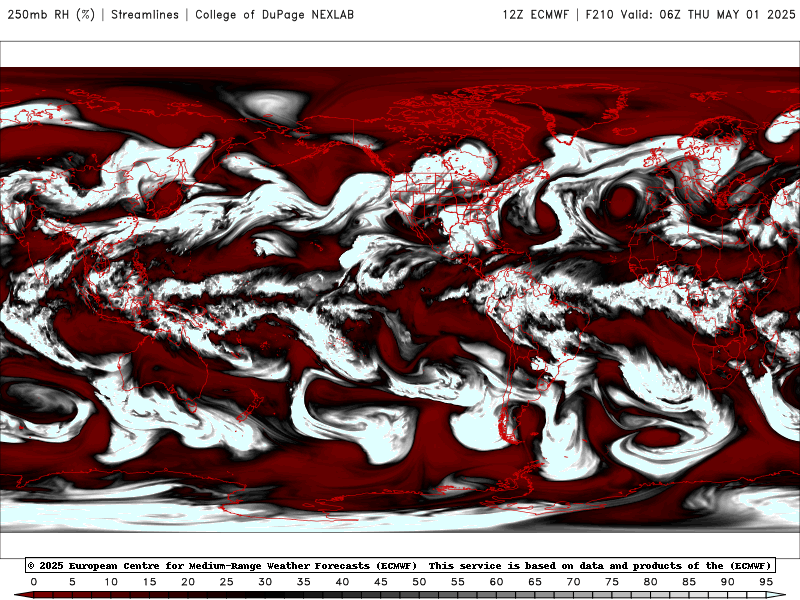Screen dimensions: 800x600
Task: Click colorbar label '80'
Action: coord(651,582)
